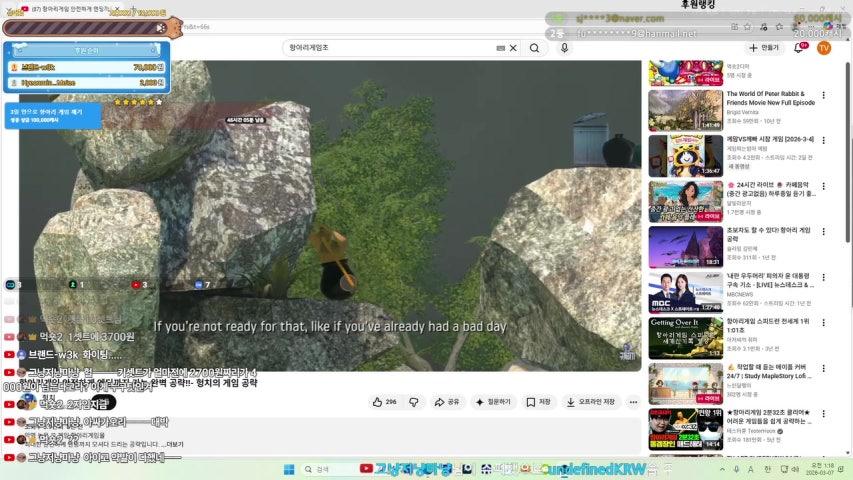Open the 24시간 라이브 cafe music thumbnail
853x480 pixels.
tap(685, 201)
